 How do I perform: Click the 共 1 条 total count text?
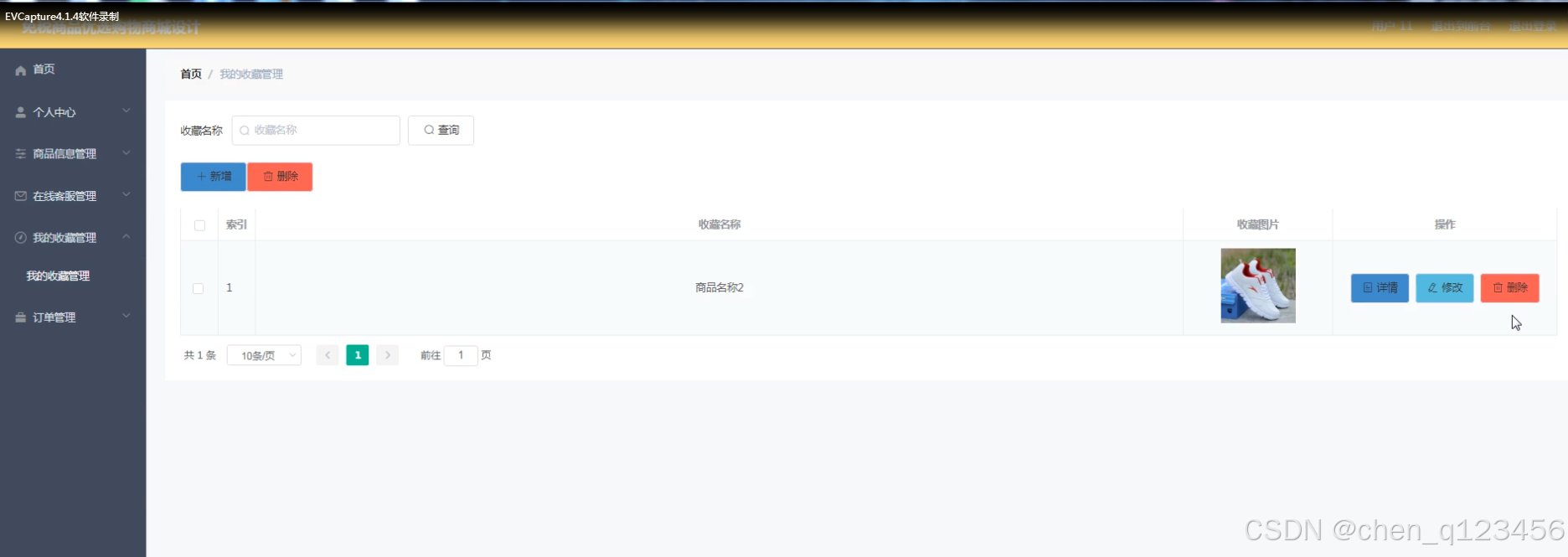[x=200, y=355]
